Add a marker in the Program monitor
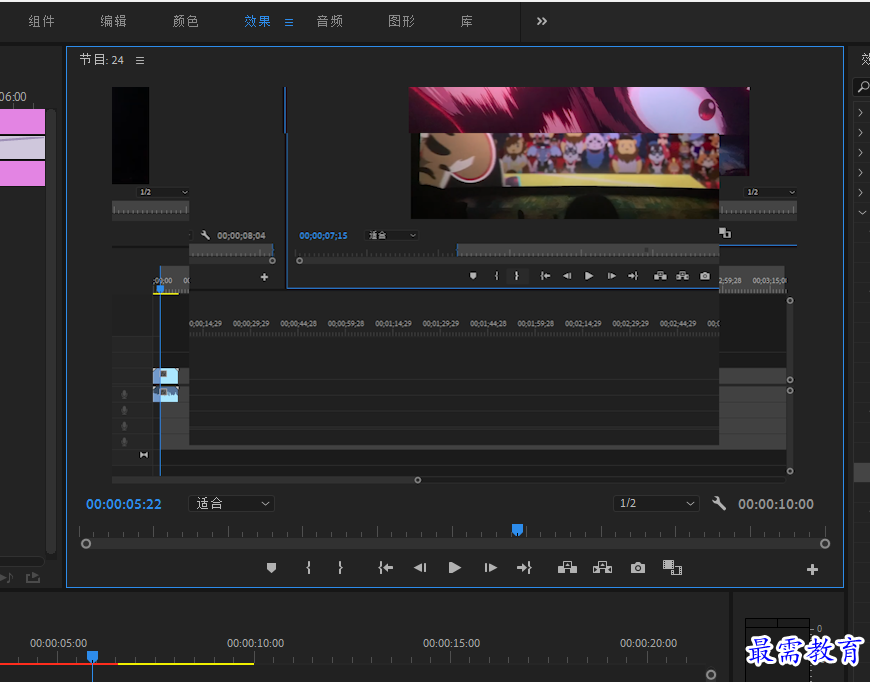870x682 pixels. (271, 568)
